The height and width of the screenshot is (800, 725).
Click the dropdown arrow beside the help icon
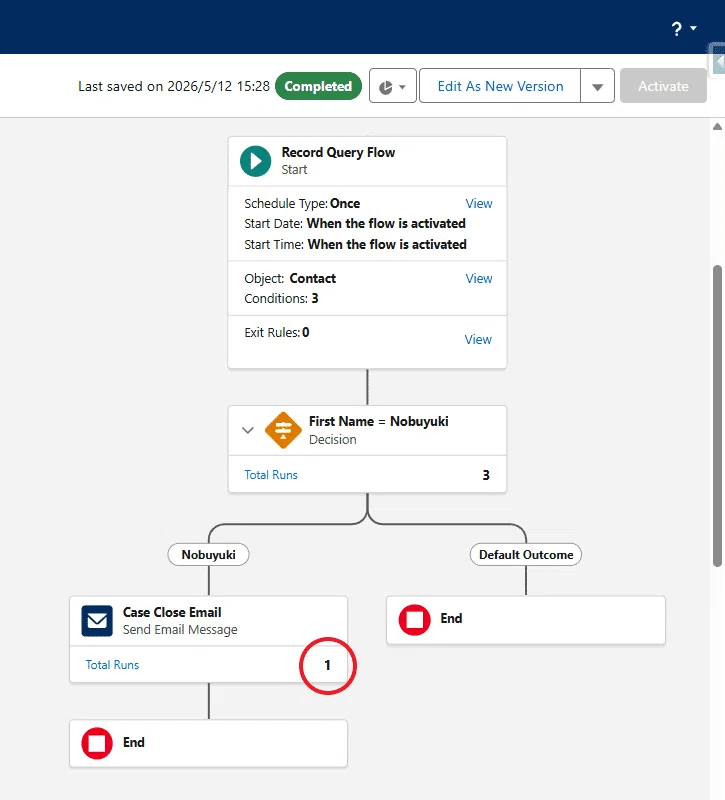693,28
